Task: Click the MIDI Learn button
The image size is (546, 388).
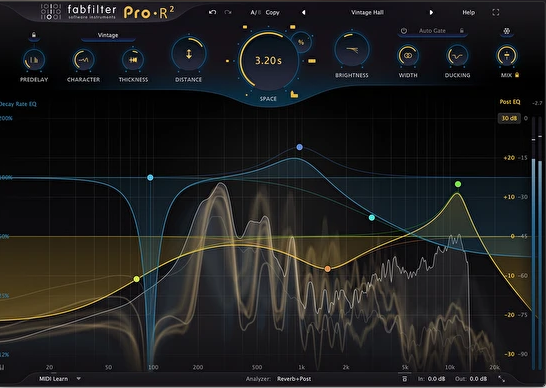Action: coord(54,379)
